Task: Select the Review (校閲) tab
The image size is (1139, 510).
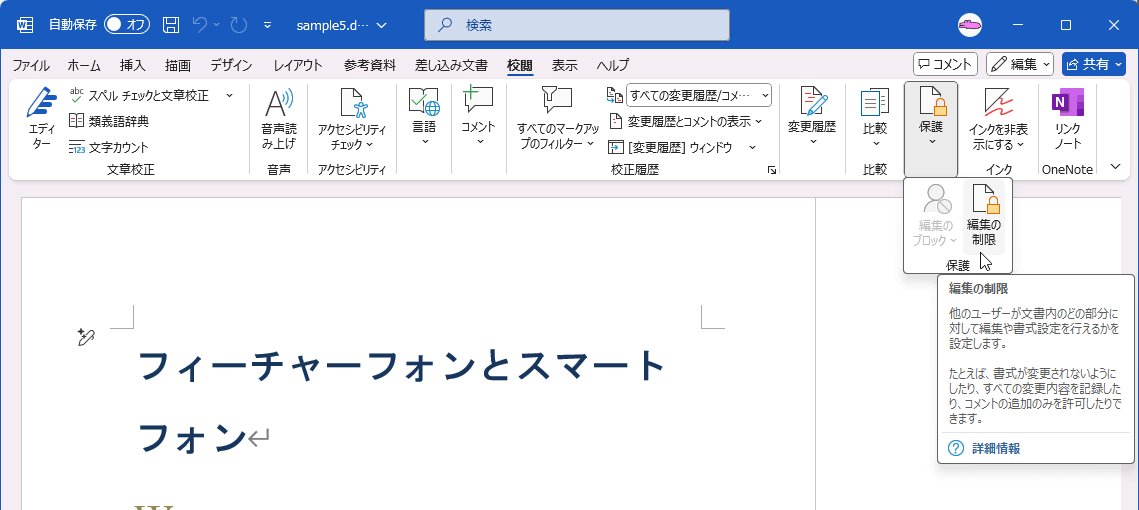Action: point(520,65)
